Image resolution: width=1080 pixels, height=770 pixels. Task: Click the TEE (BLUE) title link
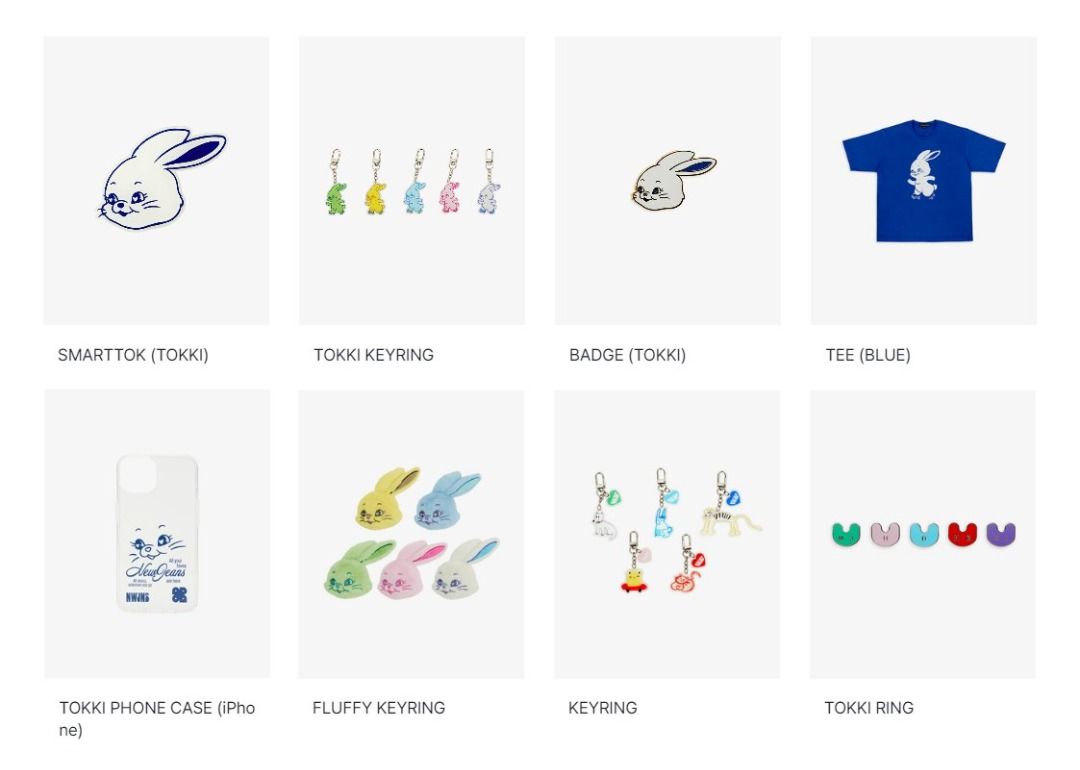click(x=868, y=355)
